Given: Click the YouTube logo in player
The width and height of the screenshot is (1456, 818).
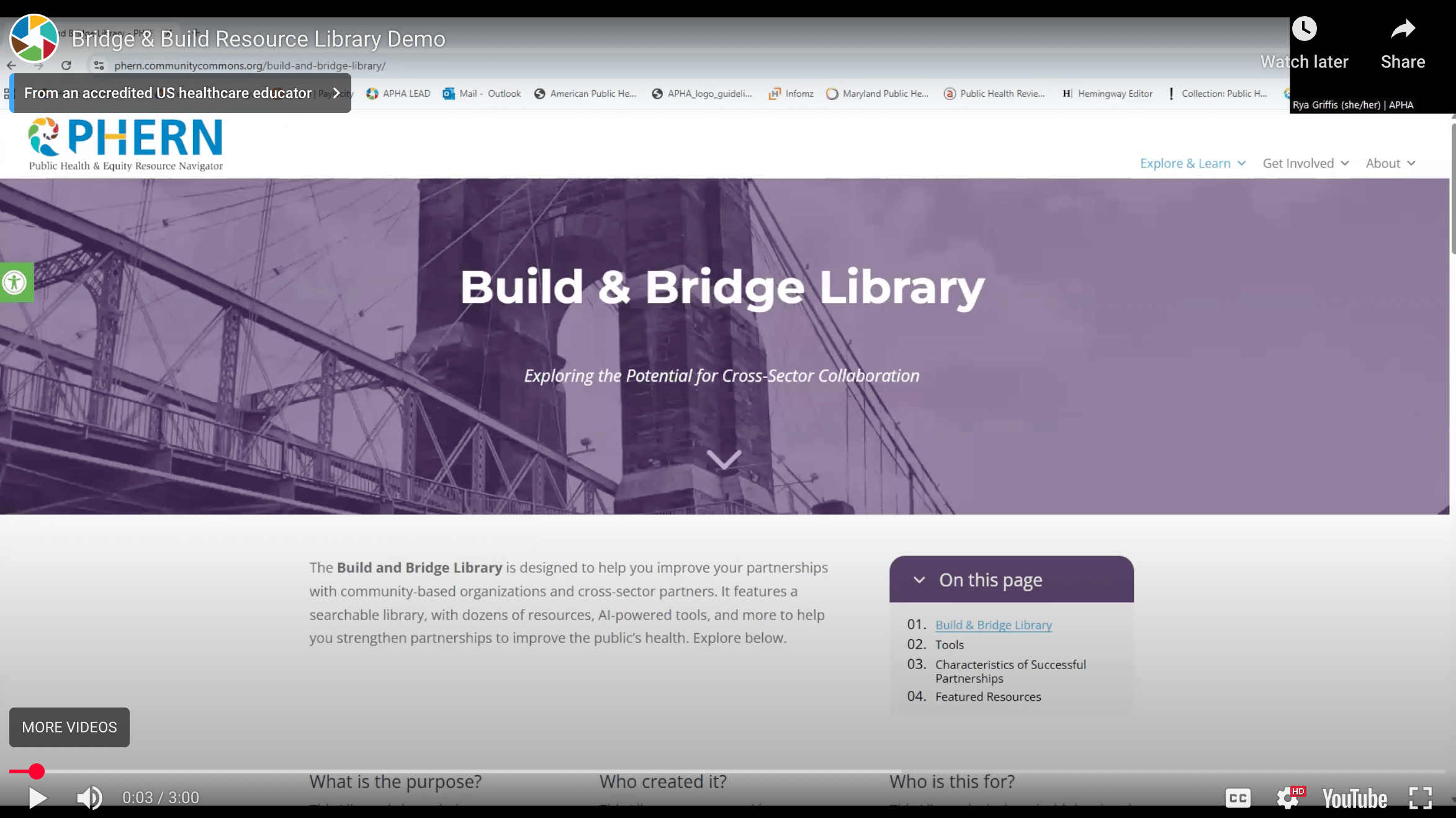Looking at the screenshot, I should click(x=1354, y=799).
